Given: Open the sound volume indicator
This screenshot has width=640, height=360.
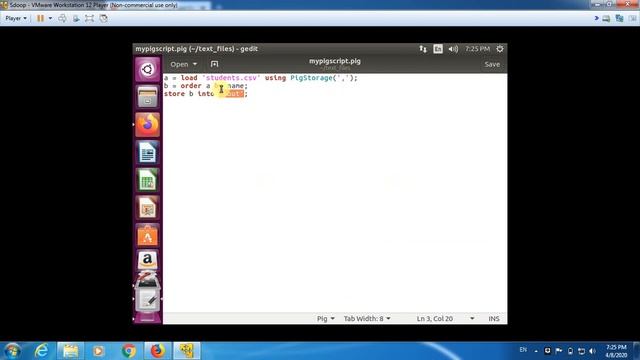Looking at the screenshot, I should pos(453,49).
